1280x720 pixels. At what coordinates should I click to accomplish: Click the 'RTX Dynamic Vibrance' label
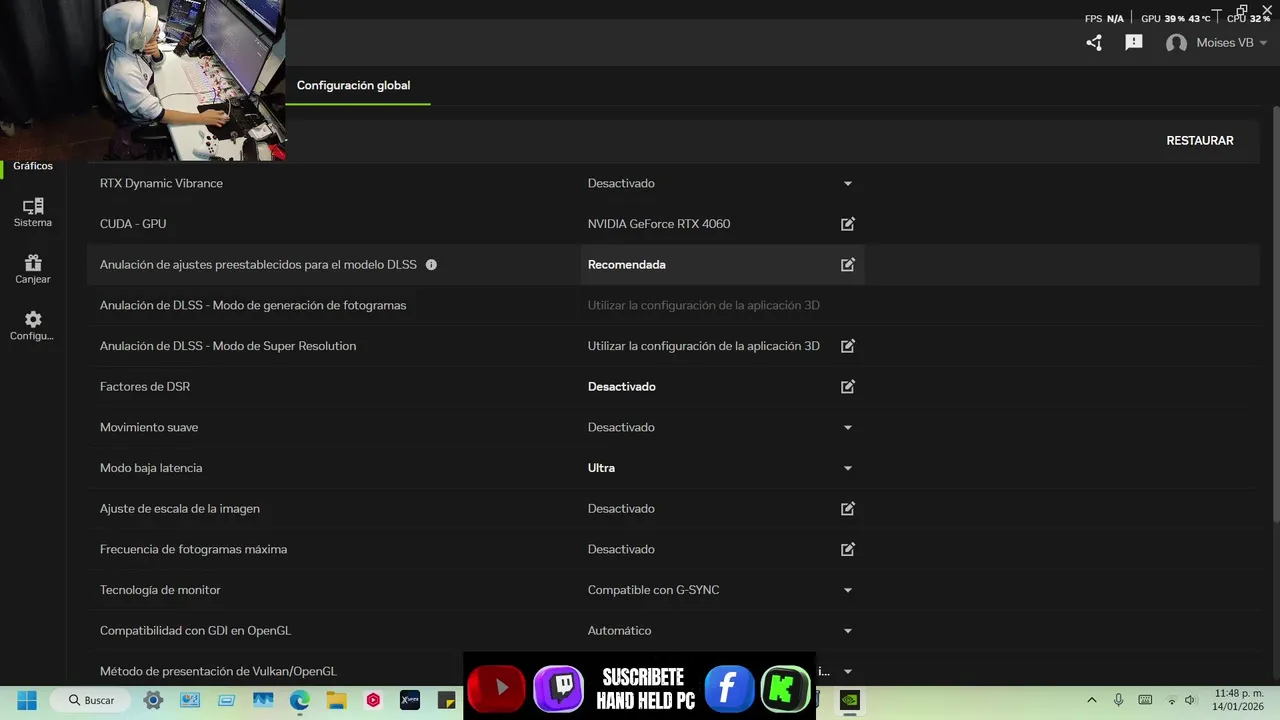tap(161, 184)
